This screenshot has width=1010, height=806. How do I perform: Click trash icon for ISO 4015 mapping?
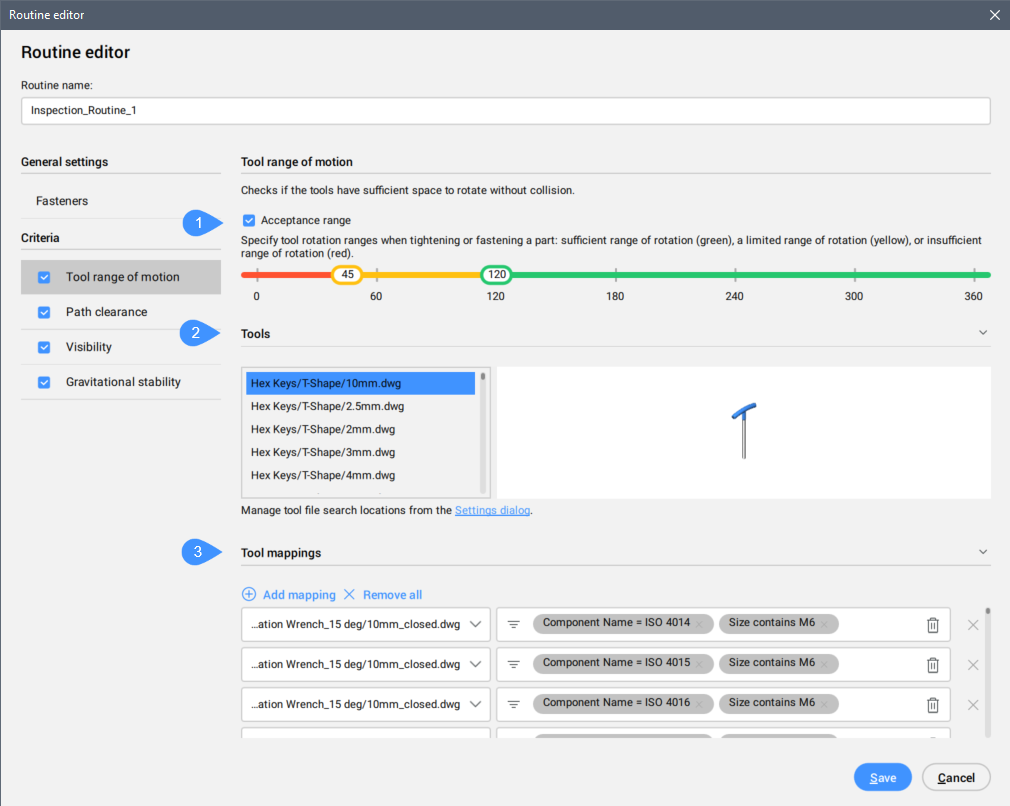(x=932, y=665)
